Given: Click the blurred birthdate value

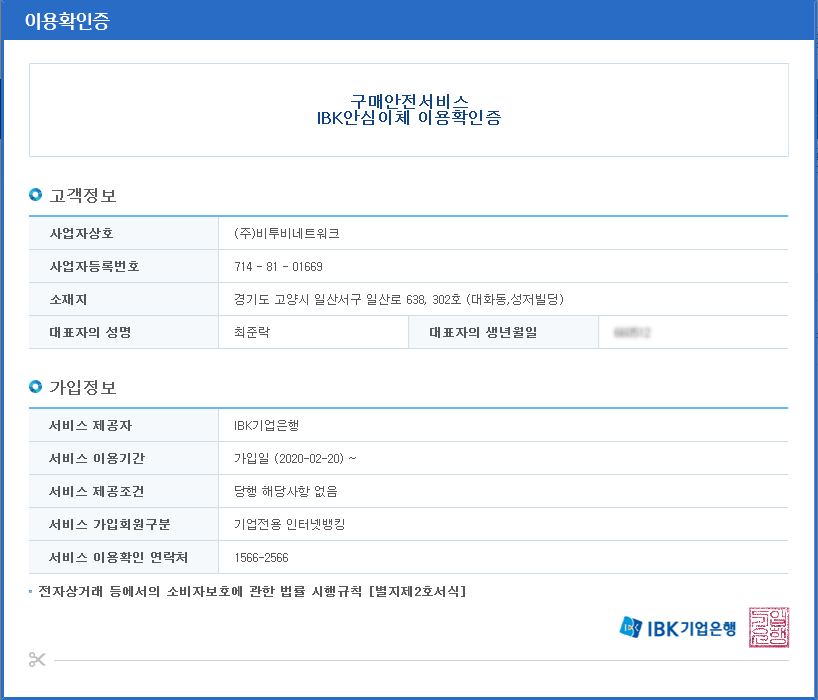Looking at the screenshot, I should 627,331.
